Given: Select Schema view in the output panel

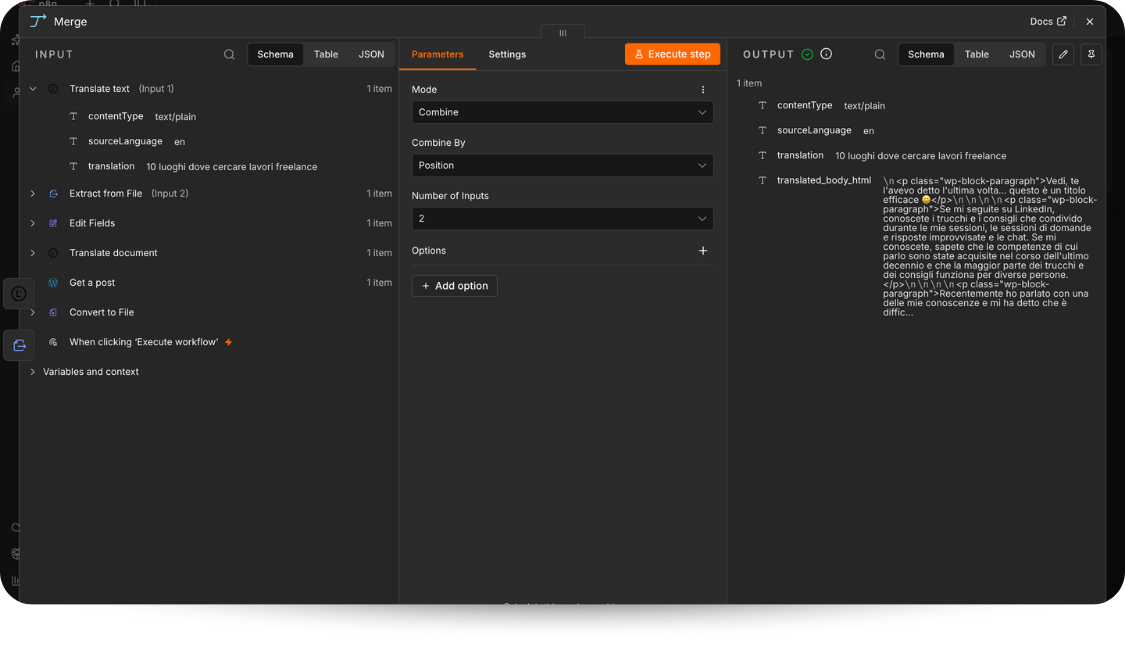Looking at the screenshot, I should coord(926,55).
